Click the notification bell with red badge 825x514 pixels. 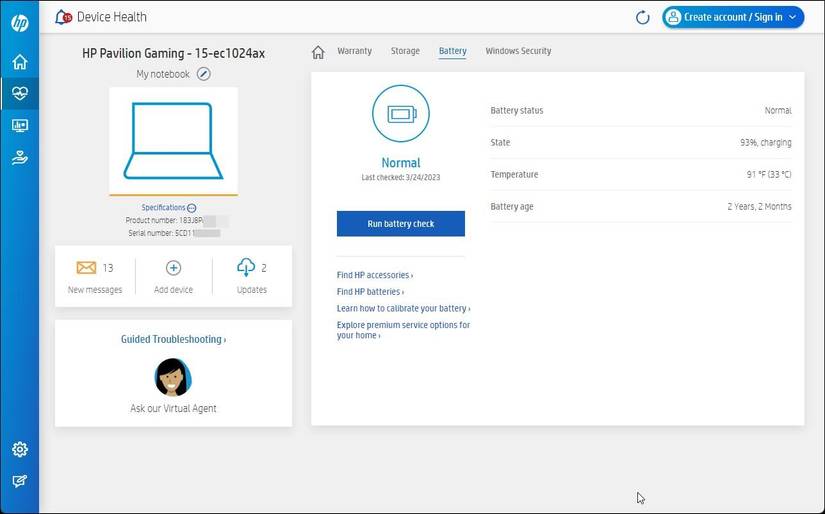tap(64, 17)
